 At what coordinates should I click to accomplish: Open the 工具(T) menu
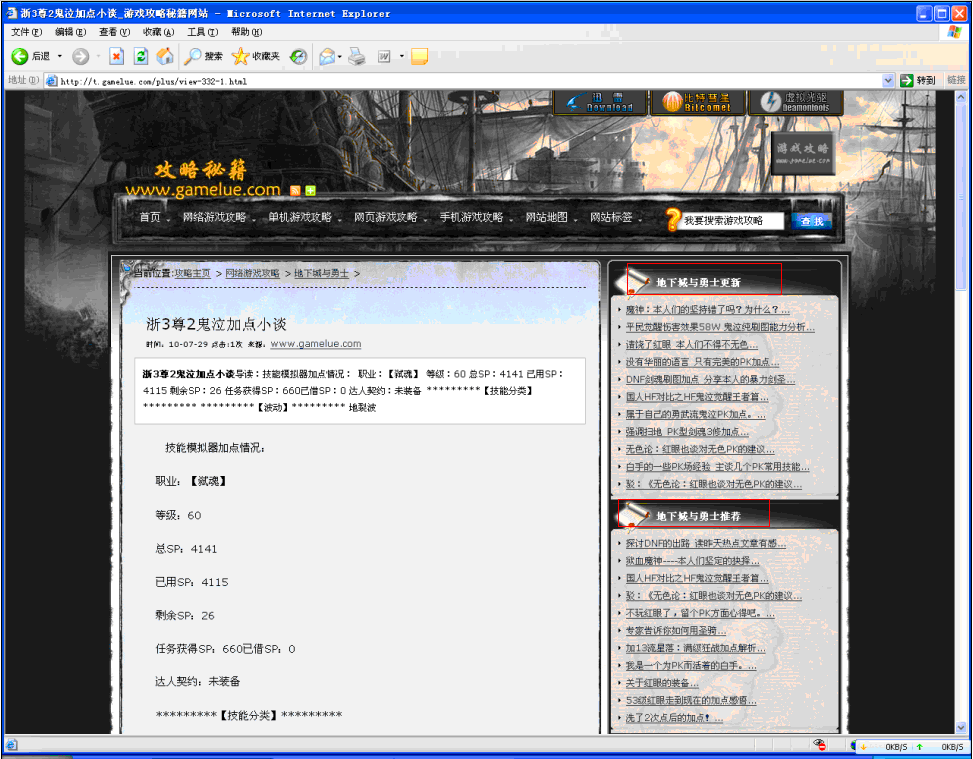(x=202, y=32)
